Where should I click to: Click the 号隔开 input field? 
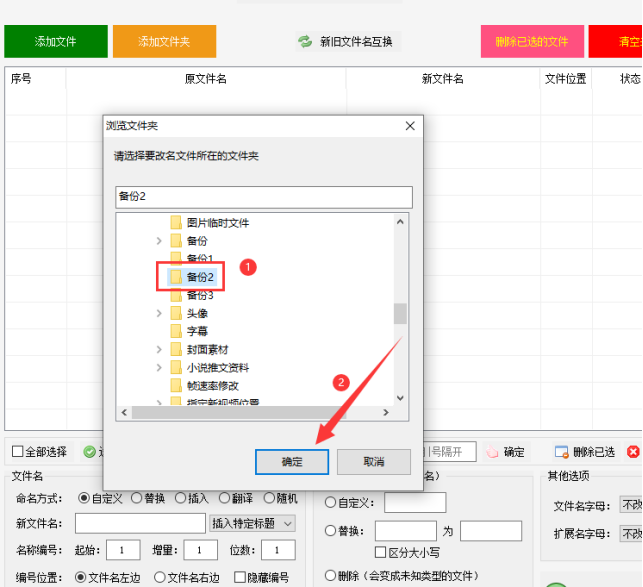[x=450, y=452]
